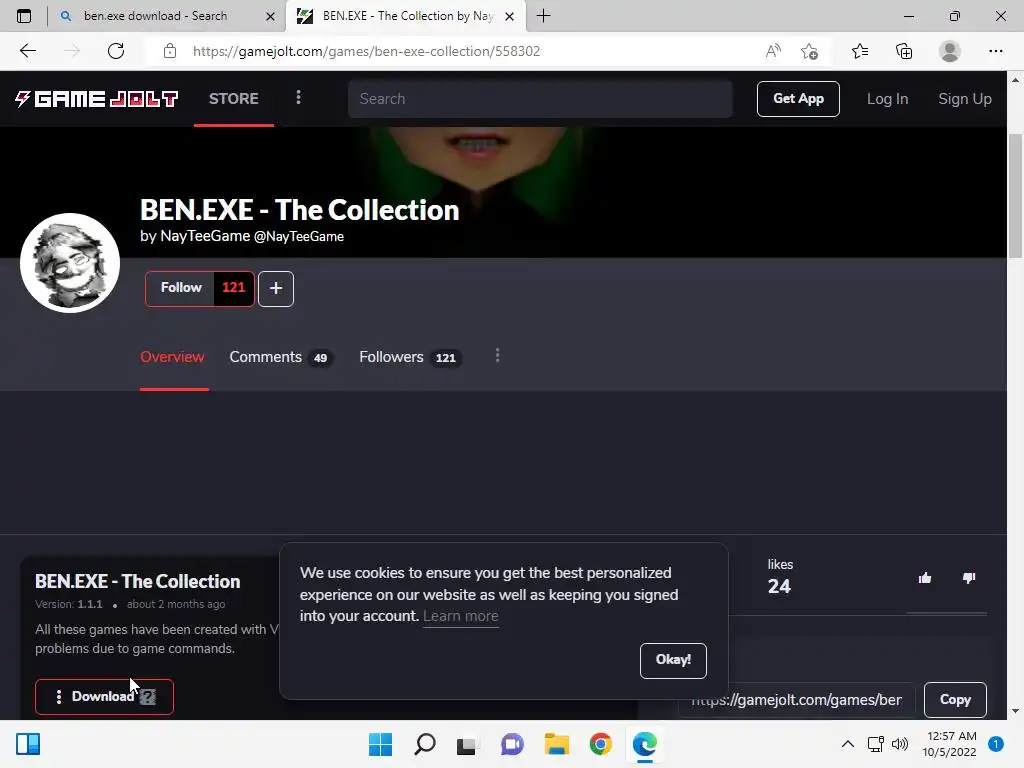This screenshot has height=768, width=1024.
Task: Switch to the ben.exe download Search tab
Action: tap(155, 16)
